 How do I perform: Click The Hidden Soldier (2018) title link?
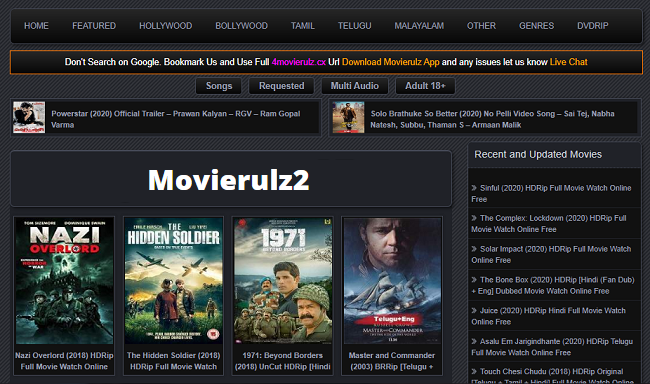click(173, 361)
